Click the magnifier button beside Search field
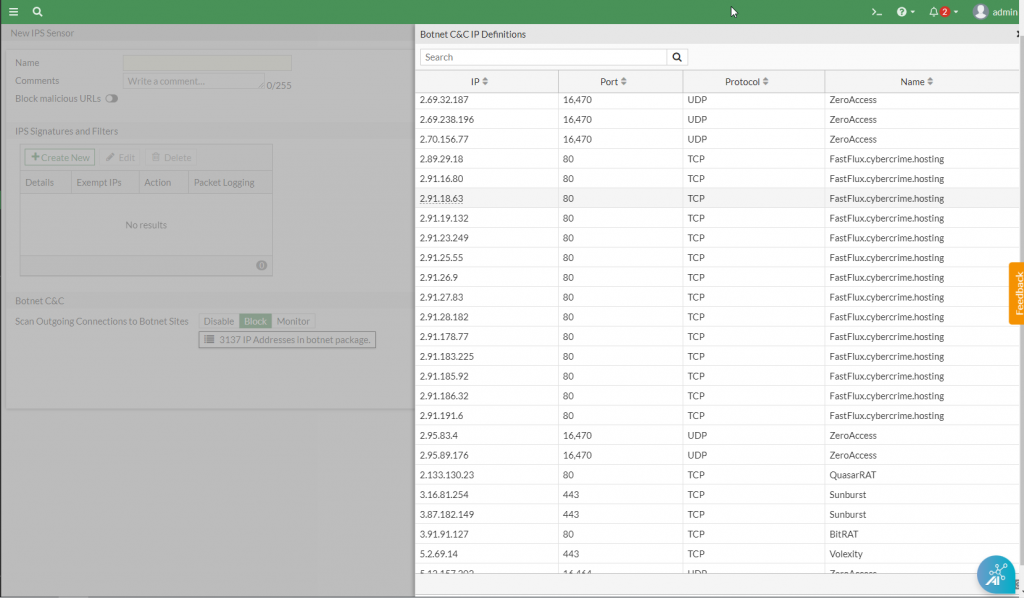Screen dimensions: 1024x598 pos(678,58)
